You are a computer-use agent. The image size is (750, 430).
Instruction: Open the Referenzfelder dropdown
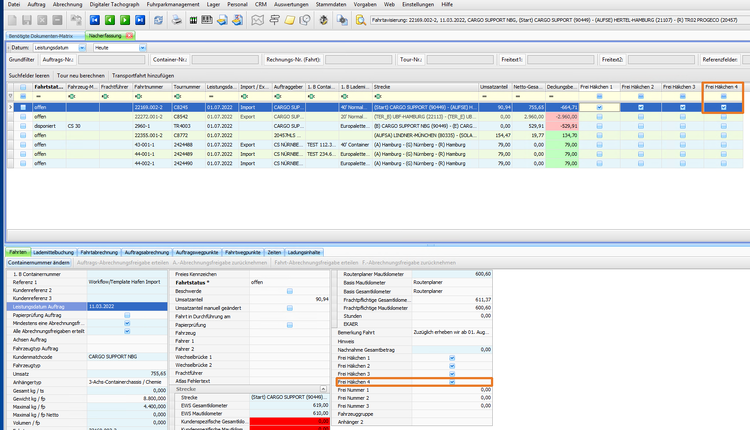click(x=745, y=60)
